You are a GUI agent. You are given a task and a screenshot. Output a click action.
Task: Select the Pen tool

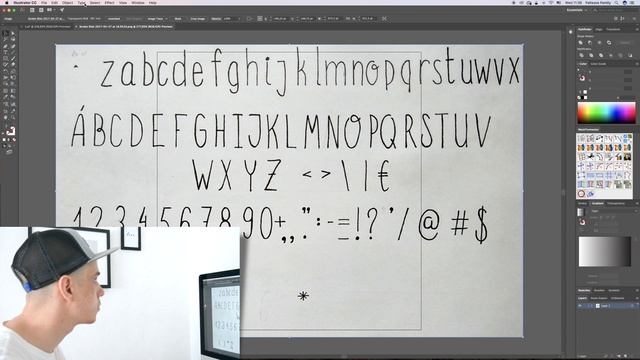pos(5,46)
